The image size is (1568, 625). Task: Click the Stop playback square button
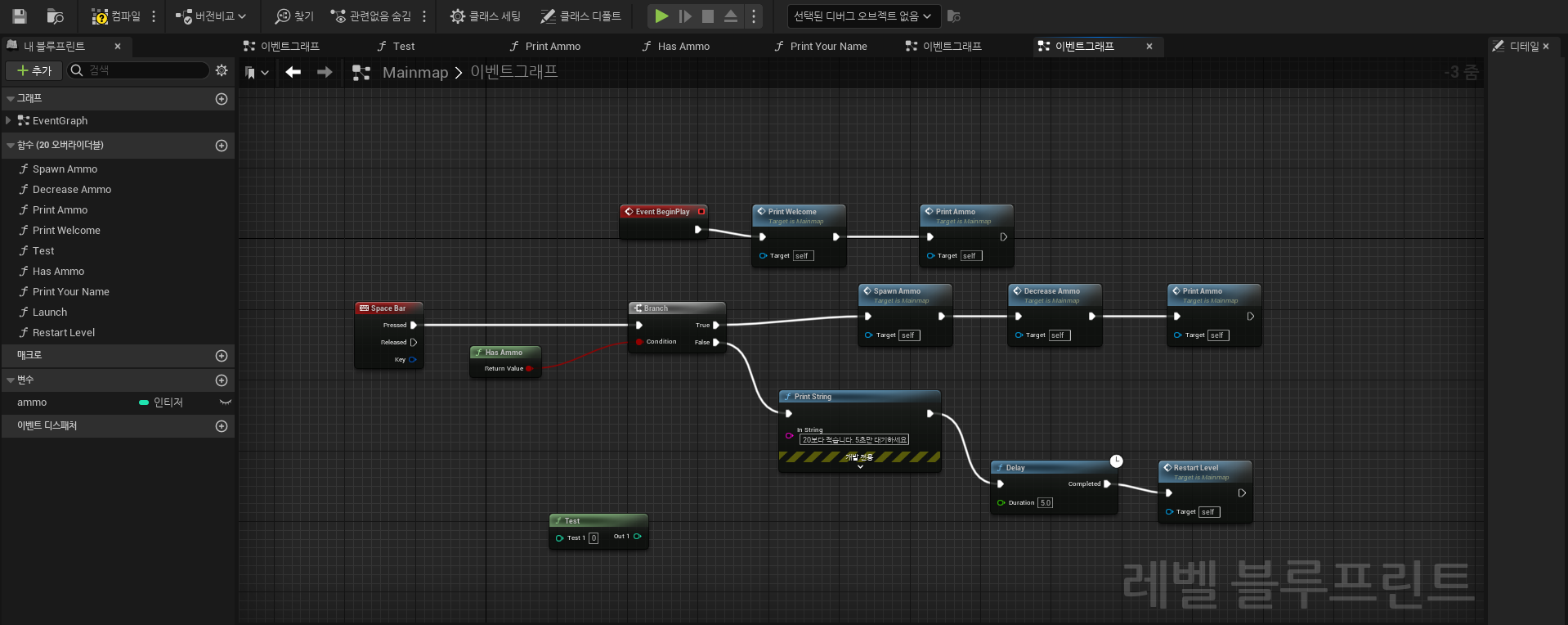click(x=708, y=16)
